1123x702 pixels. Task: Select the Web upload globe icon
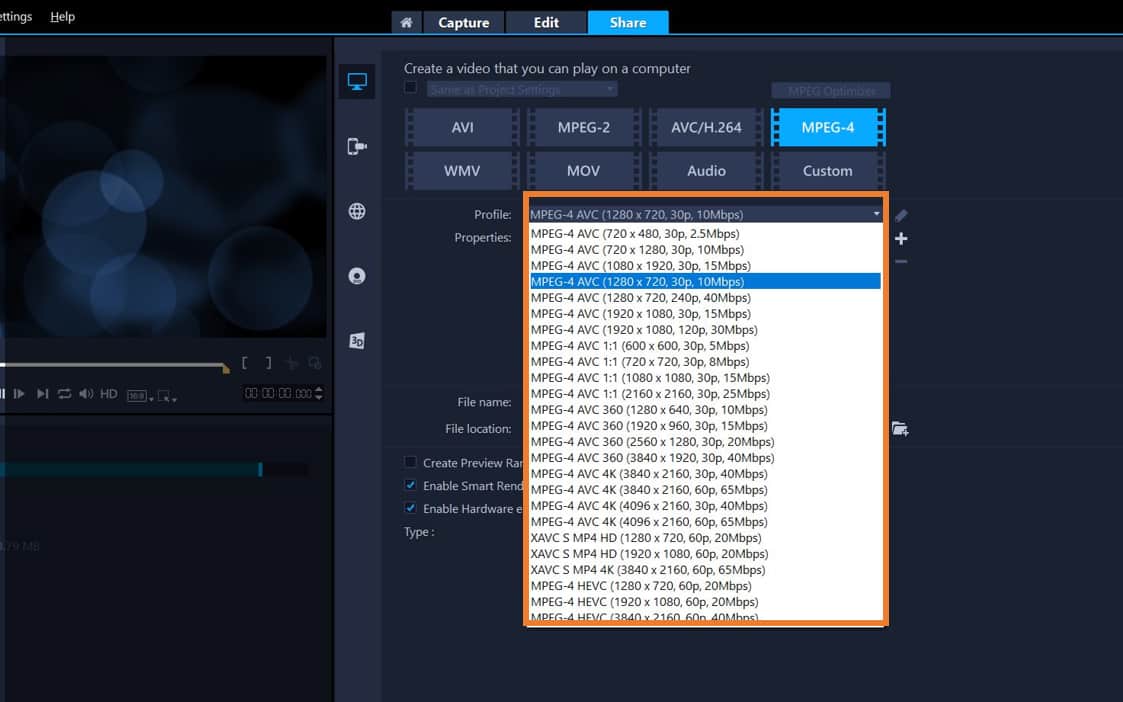357,211
